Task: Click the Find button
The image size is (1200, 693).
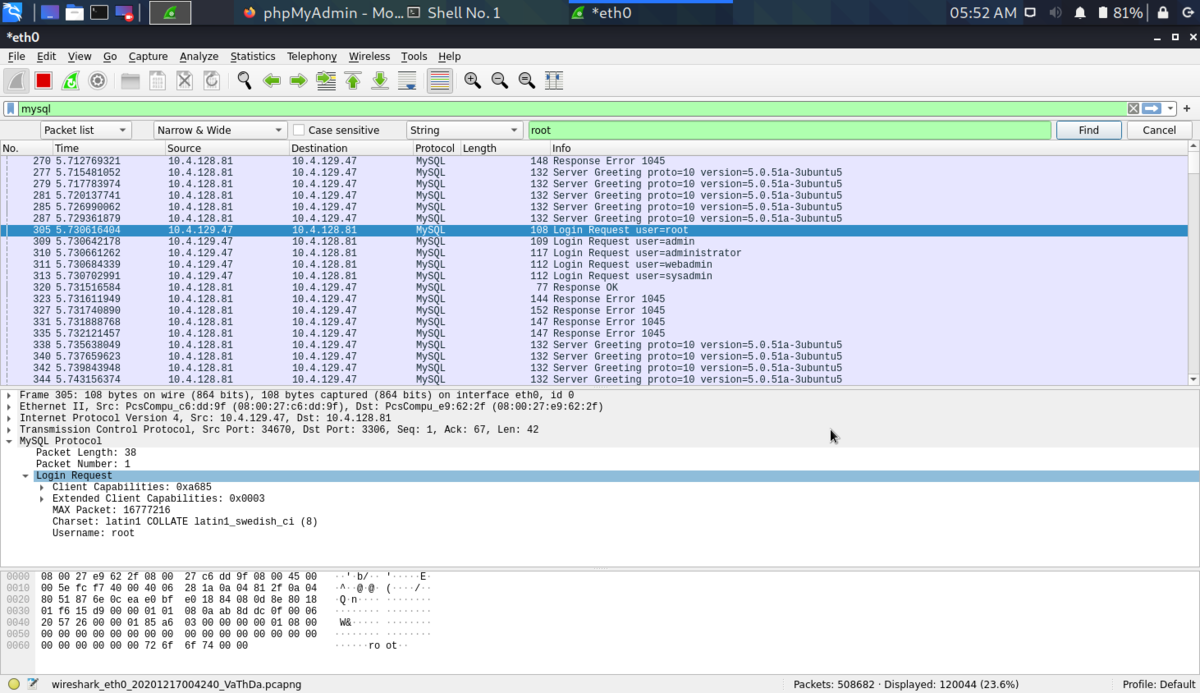Action: click(x=1089, y=130)
